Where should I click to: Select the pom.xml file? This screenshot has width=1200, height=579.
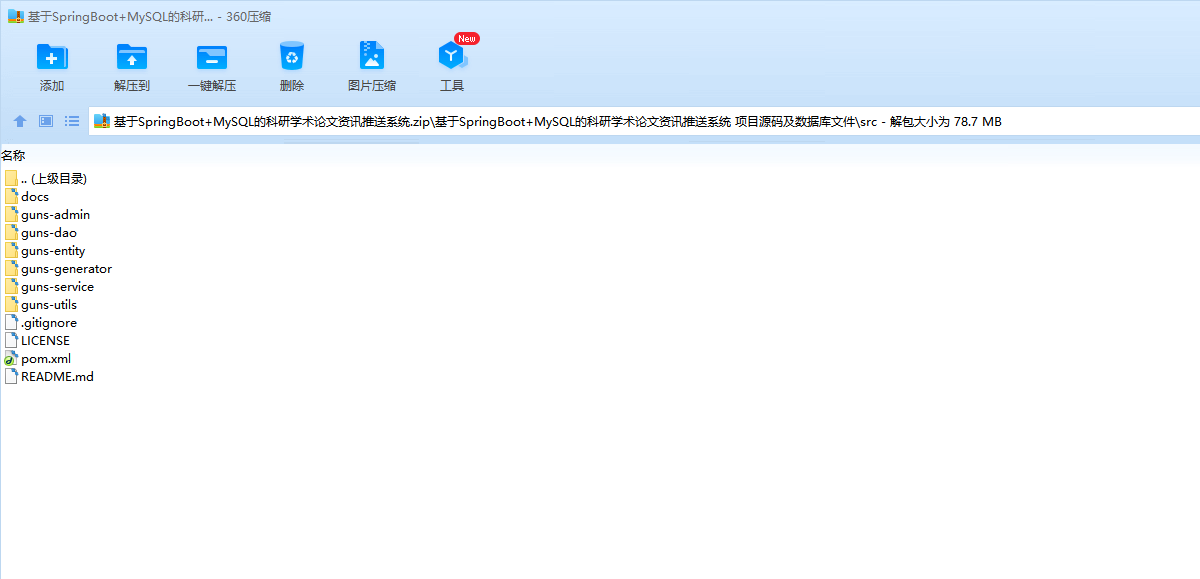(x=37, y=358)
